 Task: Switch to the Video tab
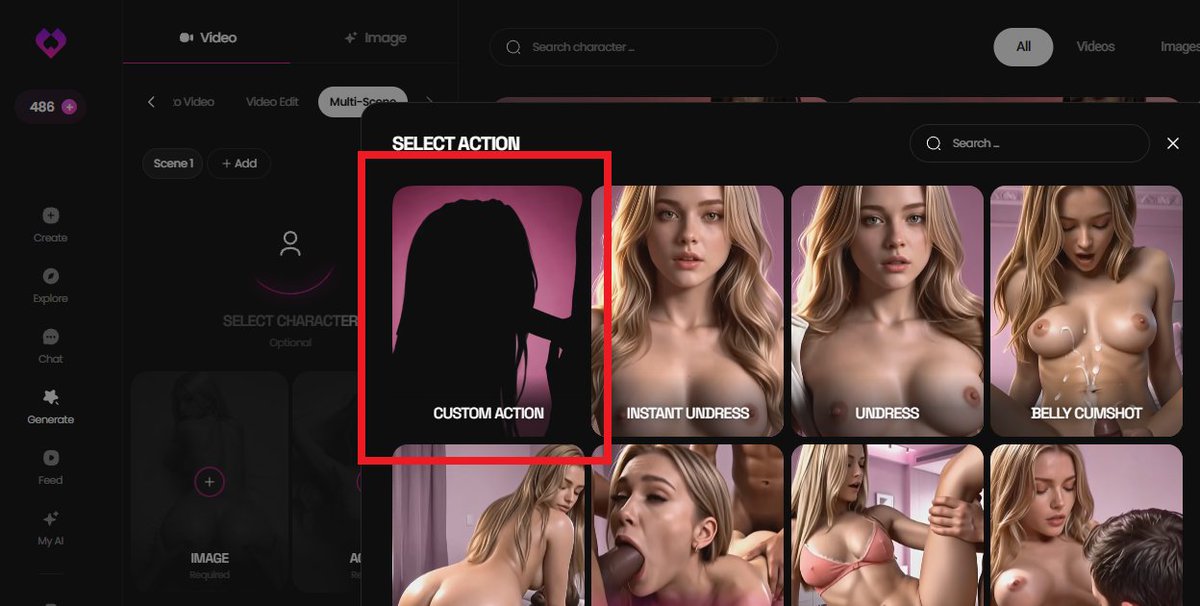tap(208, 37)
